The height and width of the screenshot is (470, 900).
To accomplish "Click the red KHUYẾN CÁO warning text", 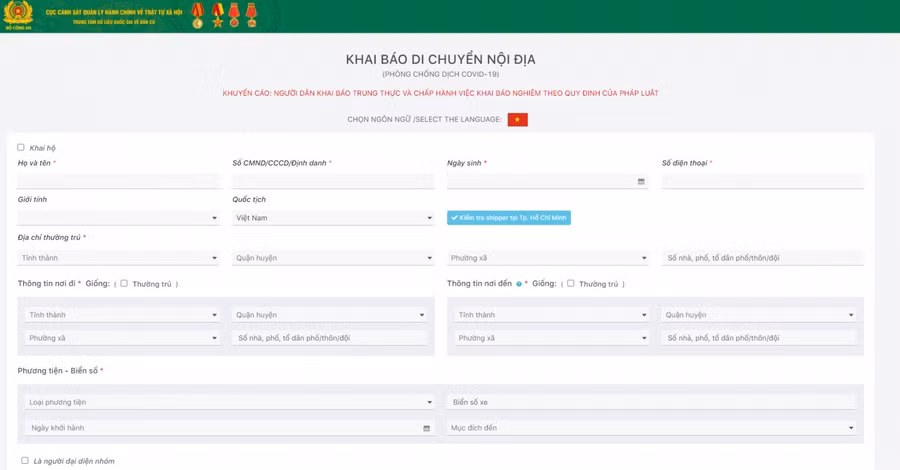I will coord(440,93).
